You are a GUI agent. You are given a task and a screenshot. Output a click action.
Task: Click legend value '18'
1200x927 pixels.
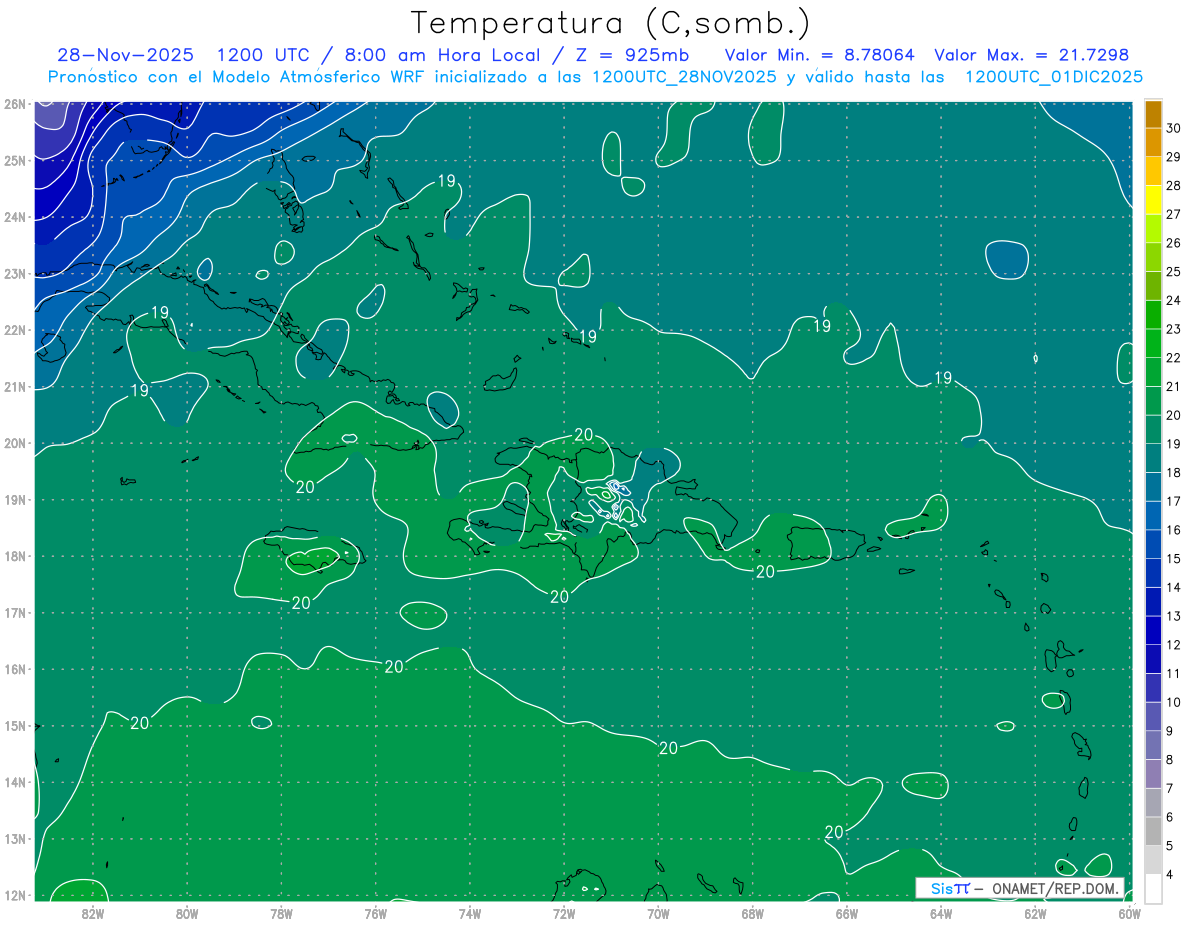click(1173, 472)
